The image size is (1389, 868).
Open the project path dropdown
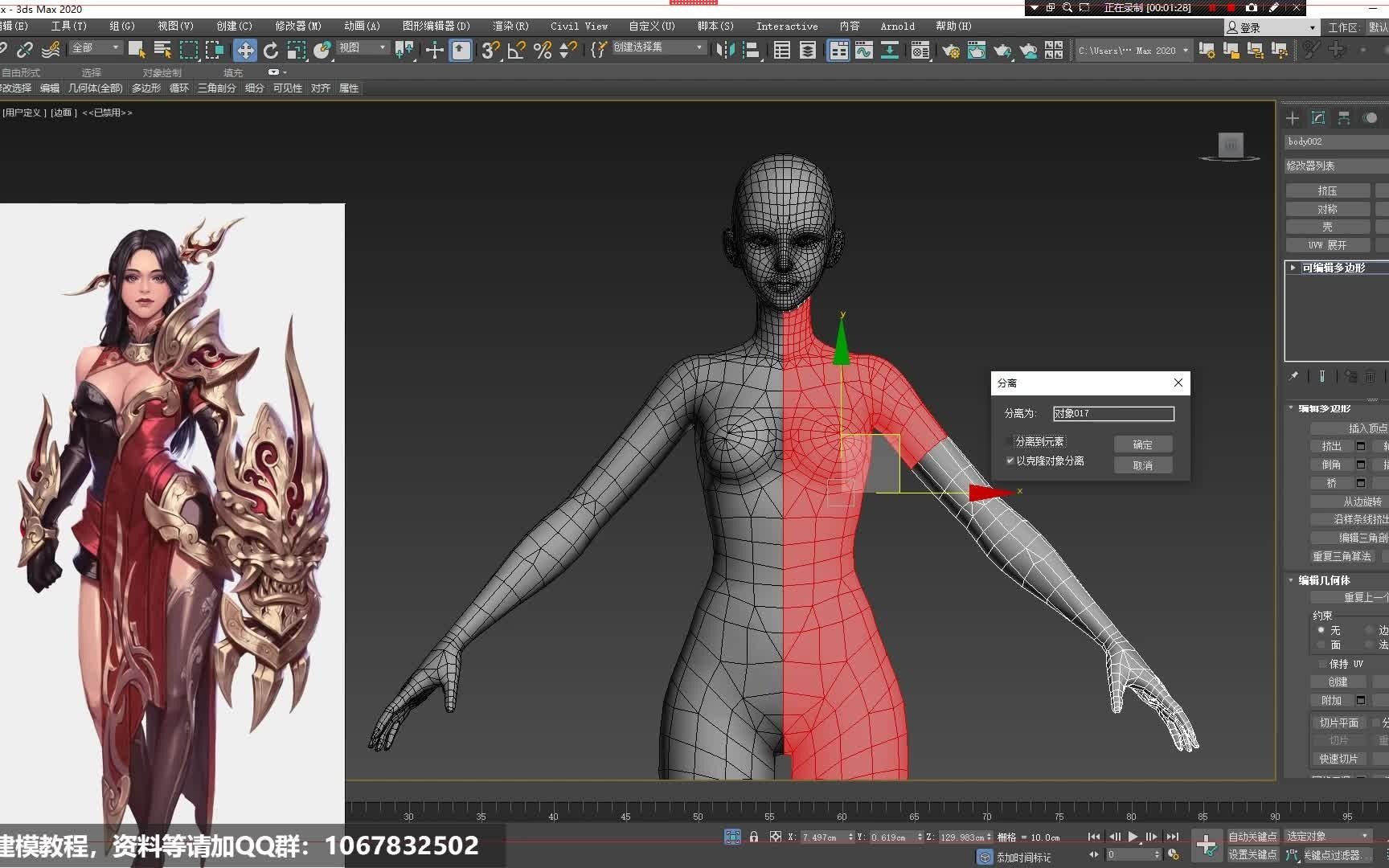pyautogui.click(x=1133, y=51)
